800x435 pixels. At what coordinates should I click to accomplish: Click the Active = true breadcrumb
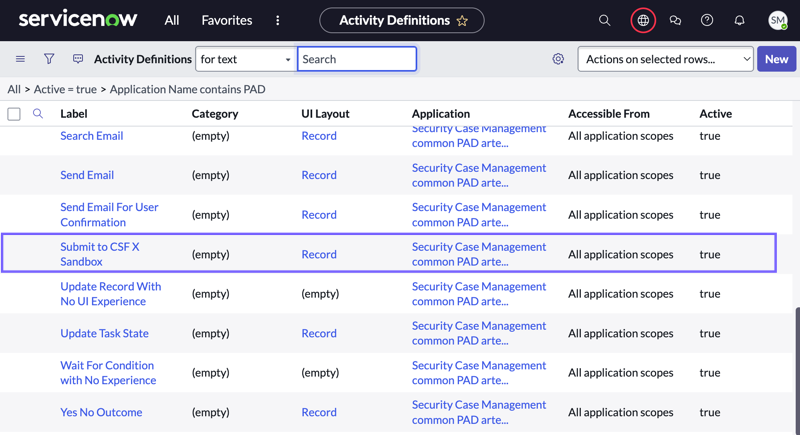[65, 89]
